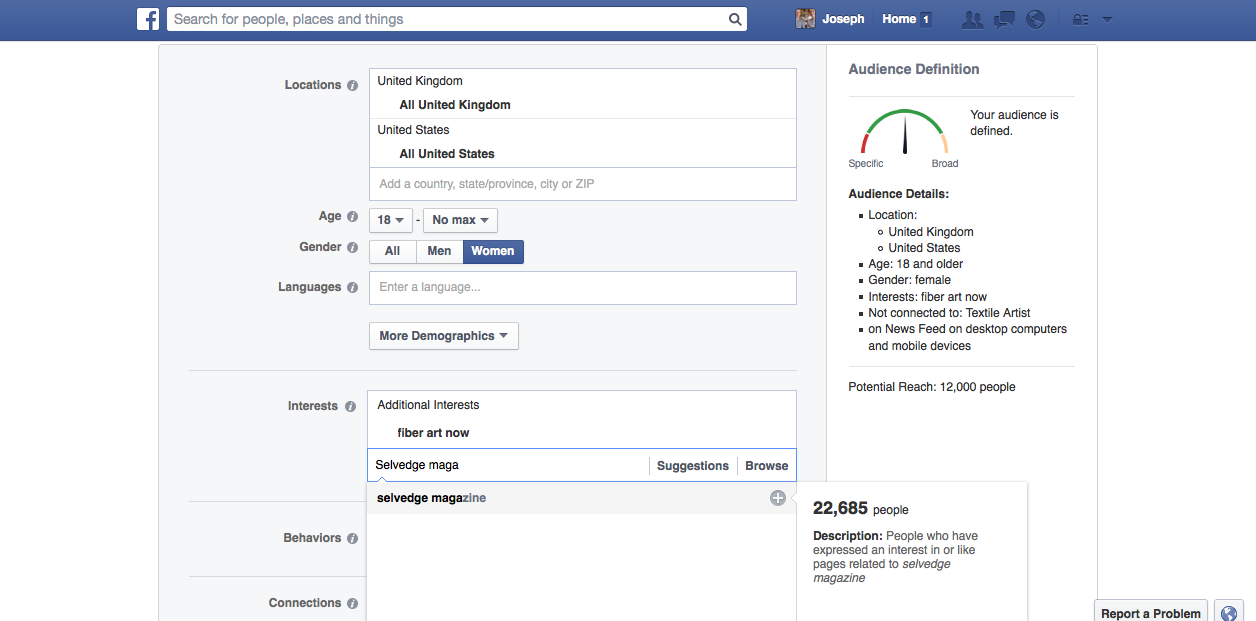Select the selvedge magazine suggestion row

(x=582, y=498)
